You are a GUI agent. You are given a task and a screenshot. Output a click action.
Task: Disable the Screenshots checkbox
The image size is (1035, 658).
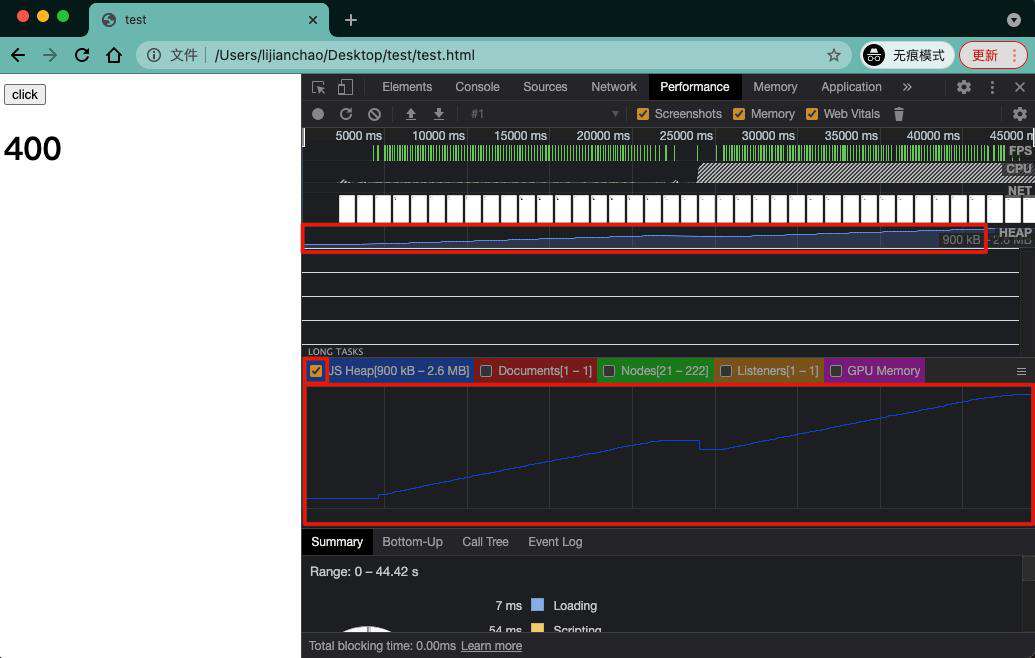(x=642, y=114)
